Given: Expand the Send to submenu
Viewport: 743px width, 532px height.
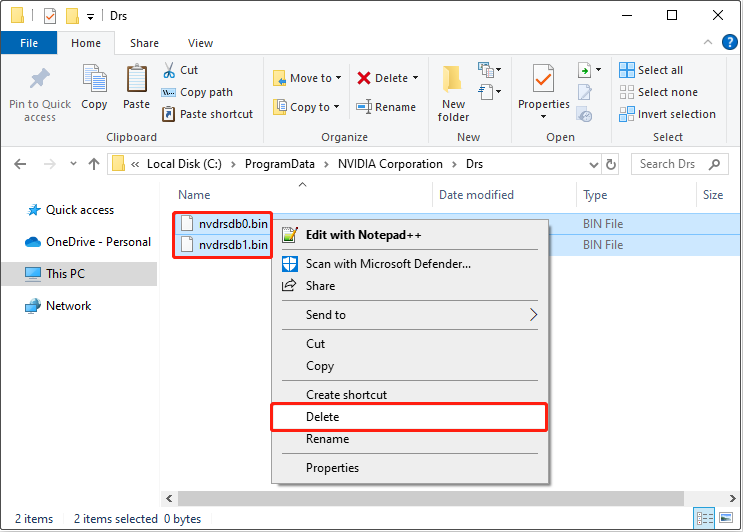Looking at the screenshot, I should [409, 315].
